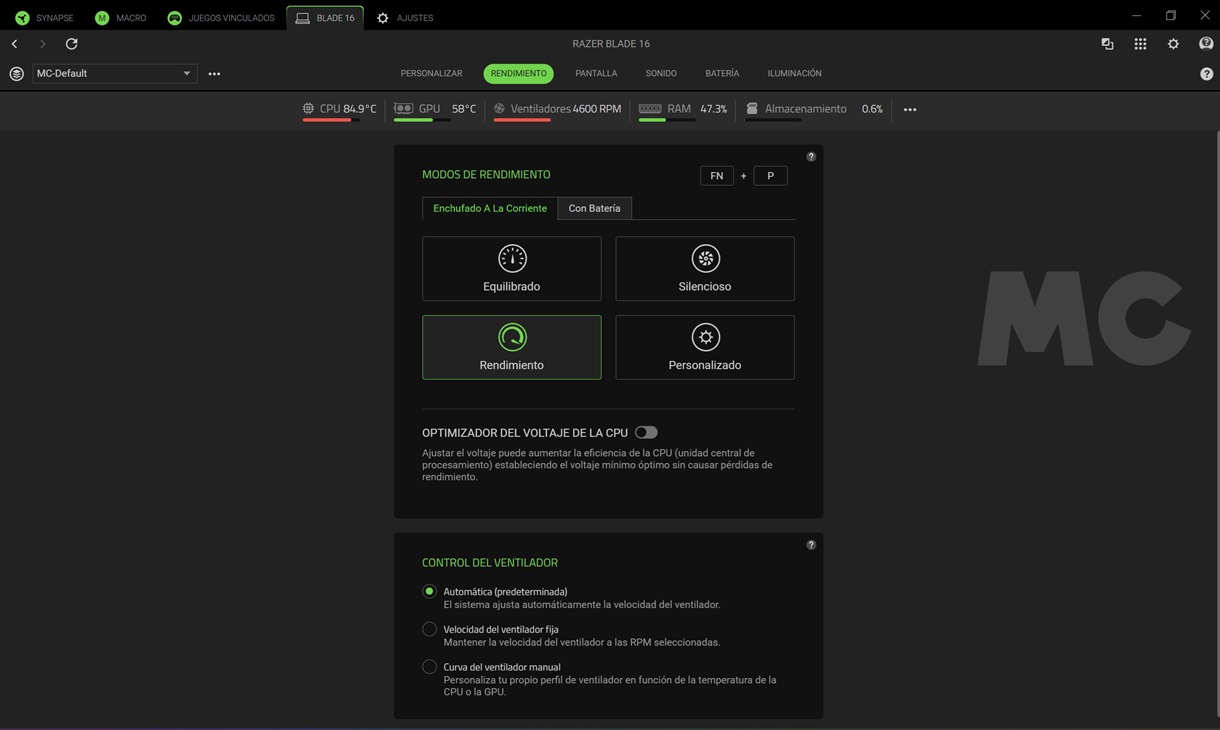1220x730 pixels.
Task: Click the Rendimiento performance mode button
Action: [512, 347]
